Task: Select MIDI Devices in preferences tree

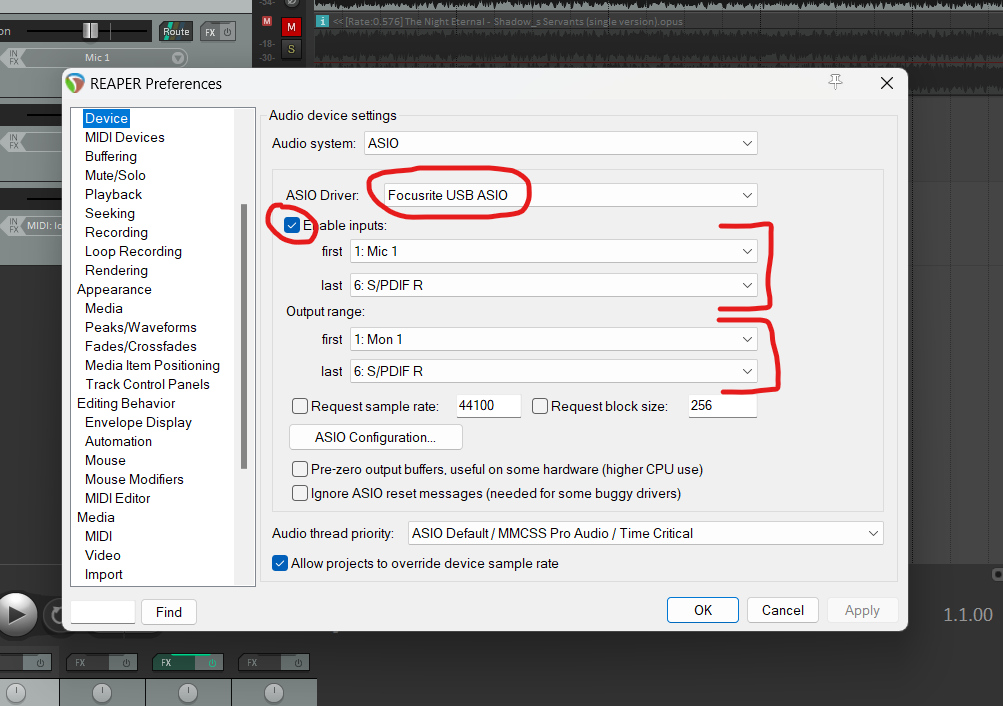Action: [124, 137]
